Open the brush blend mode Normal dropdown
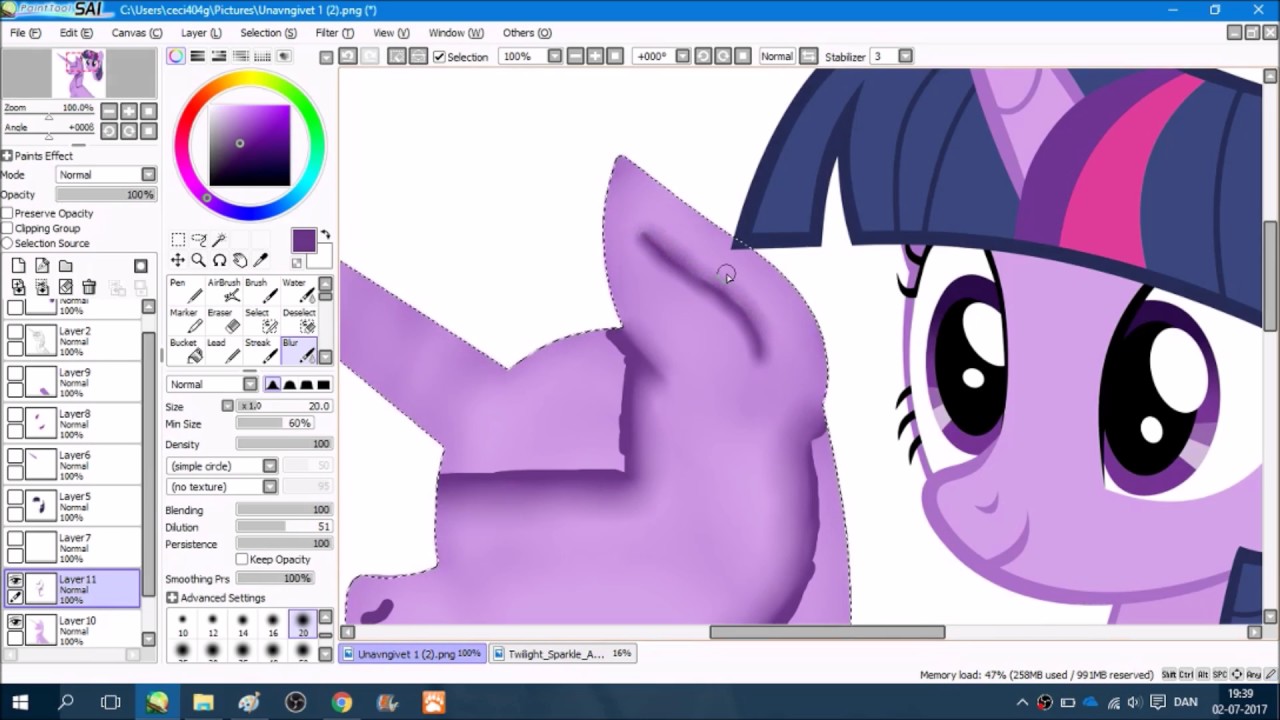 click(x=212, y=384)
